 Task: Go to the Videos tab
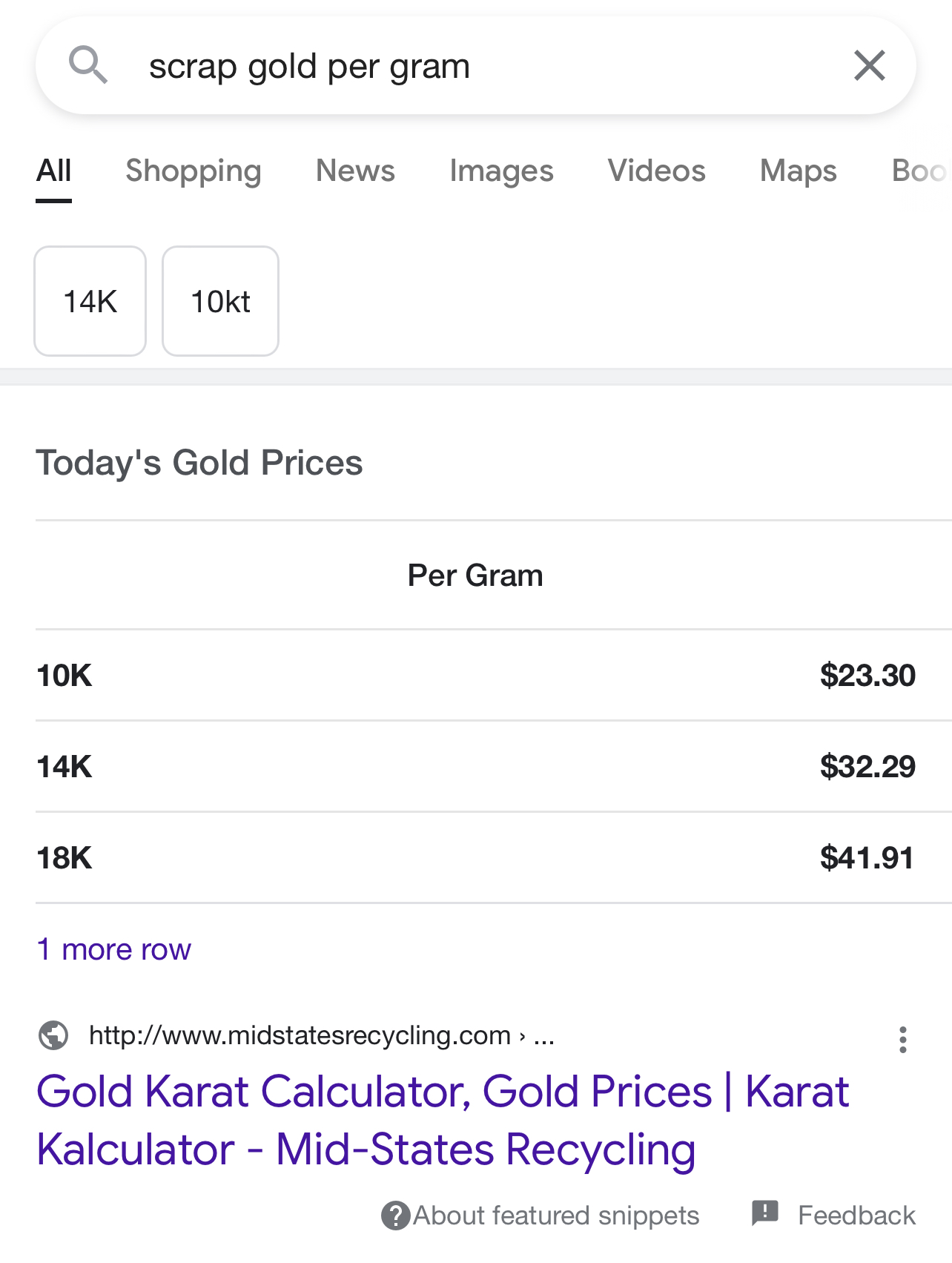tap(656, 171)
